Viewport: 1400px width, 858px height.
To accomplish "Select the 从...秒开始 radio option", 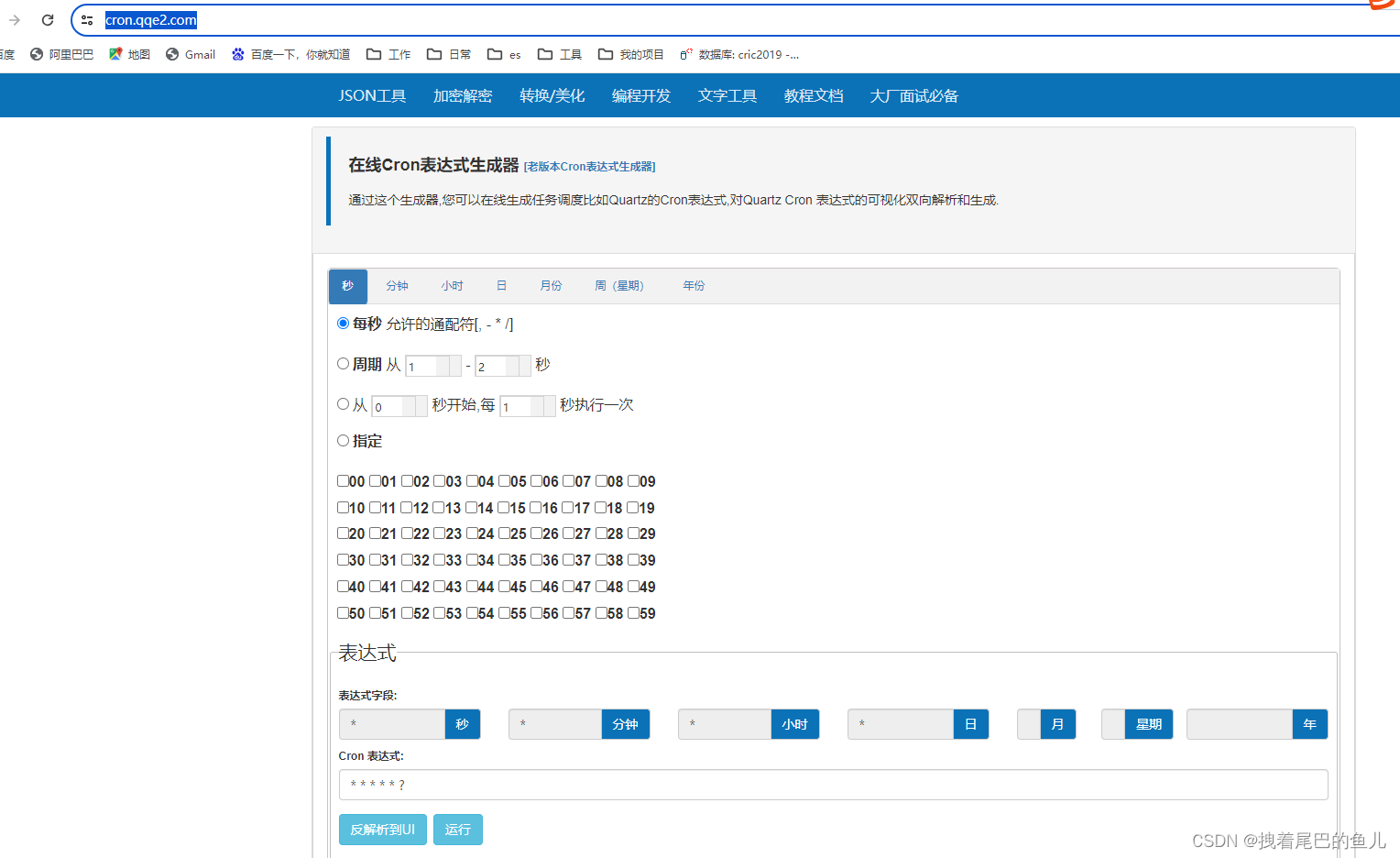I will [x=343, y=404].
